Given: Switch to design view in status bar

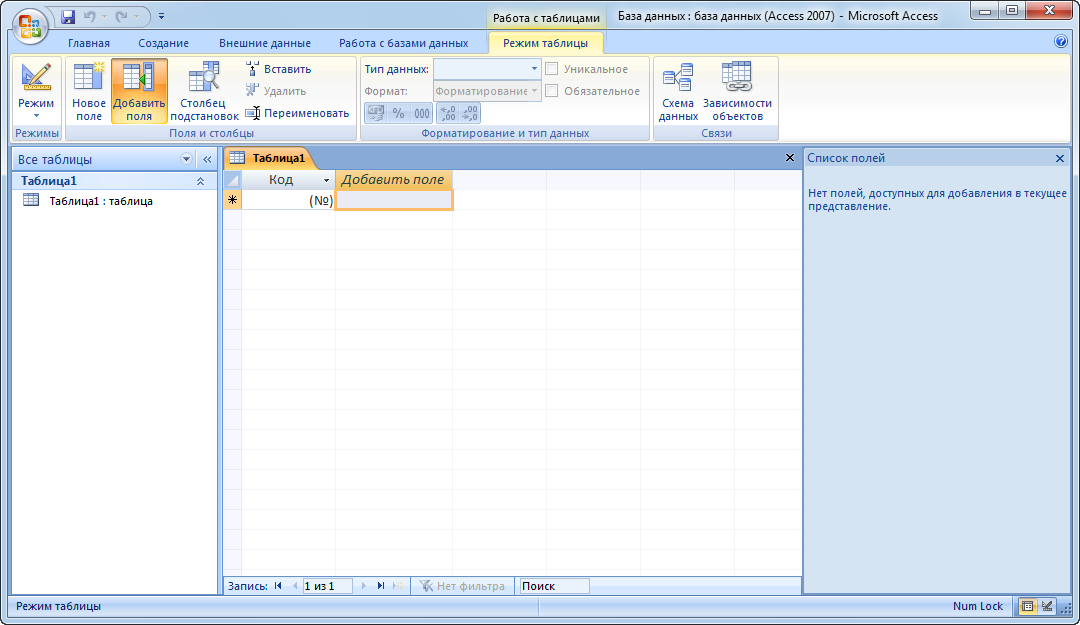Looking at the screenshot, I should [x=1047, y=606].
